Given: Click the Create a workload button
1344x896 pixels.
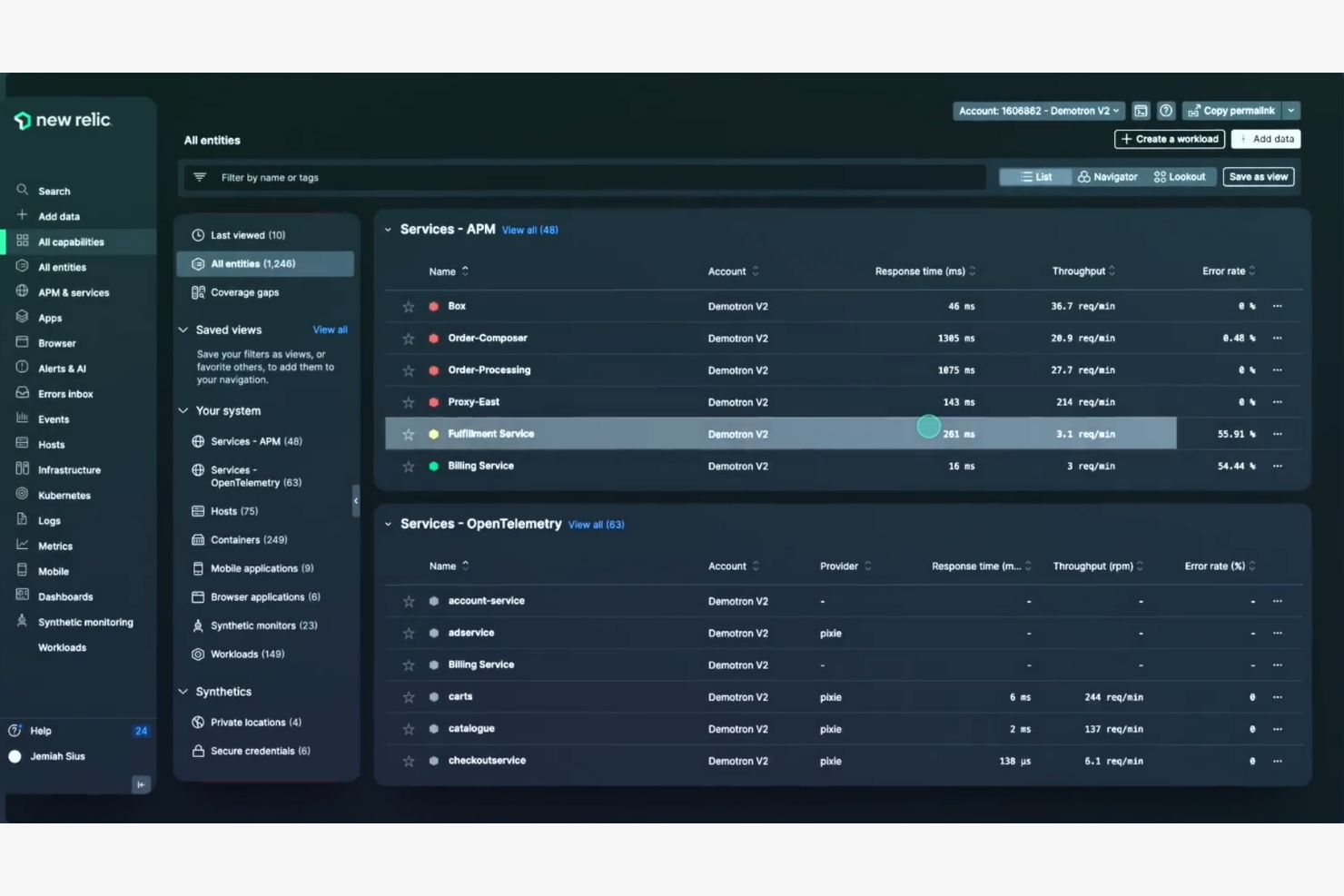Looking at the screenshot, I should pos(1169,138).
